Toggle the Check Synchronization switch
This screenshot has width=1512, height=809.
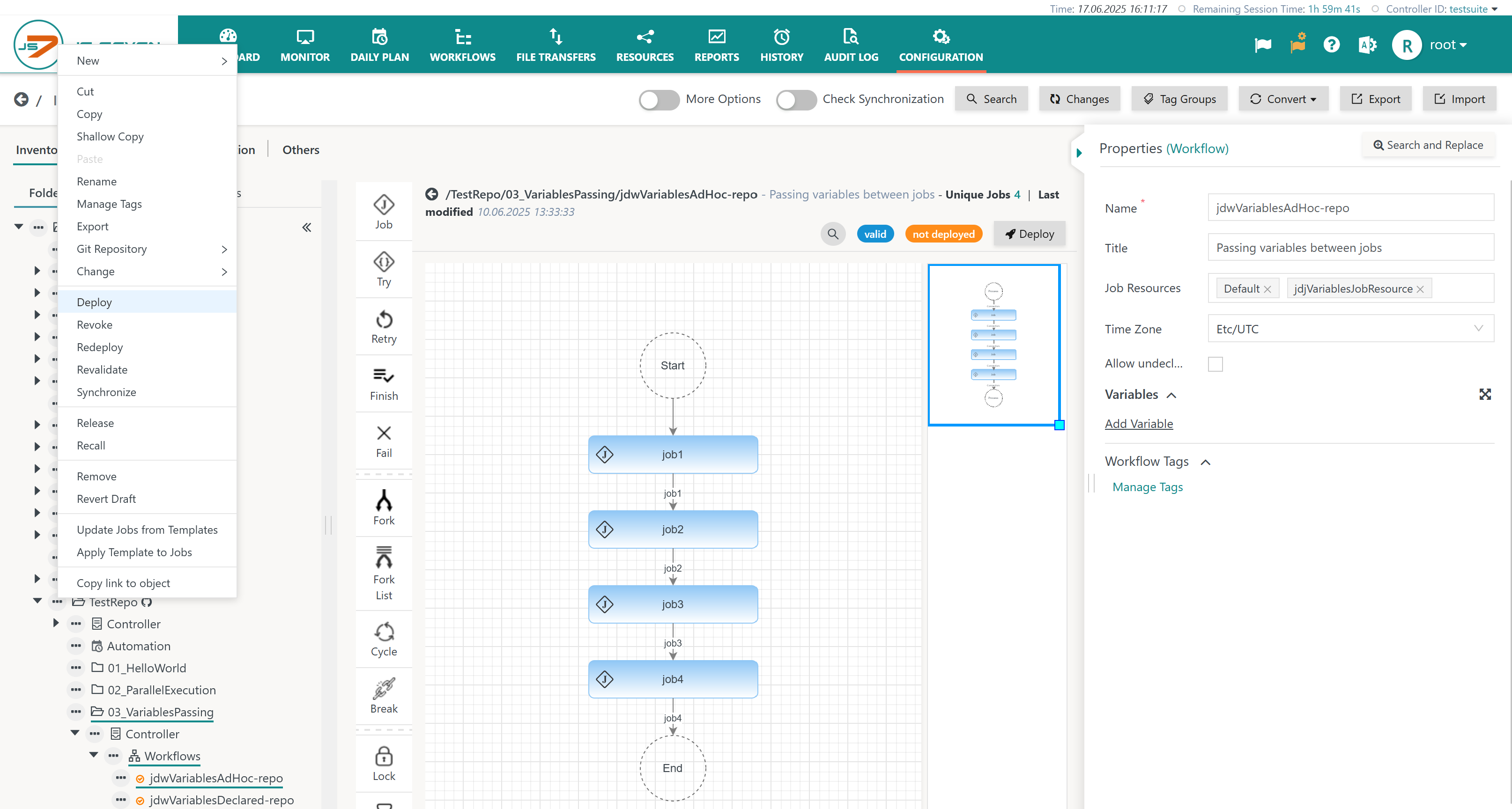coord(795,99)
